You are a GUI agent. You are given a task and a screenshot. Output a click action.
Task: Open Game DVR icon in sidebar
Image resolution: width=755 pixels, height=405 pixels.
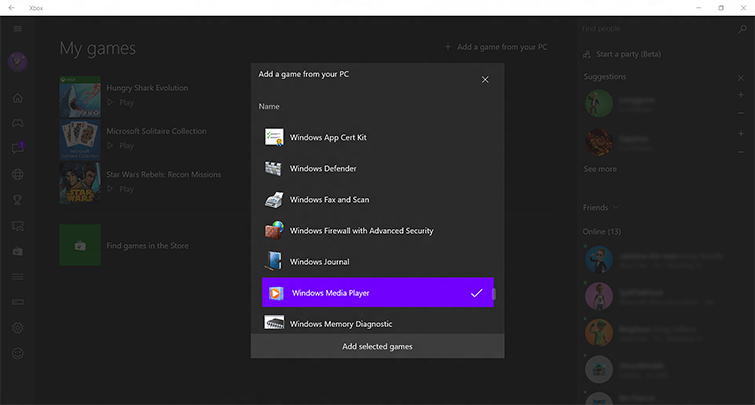[x=17, y=226]
